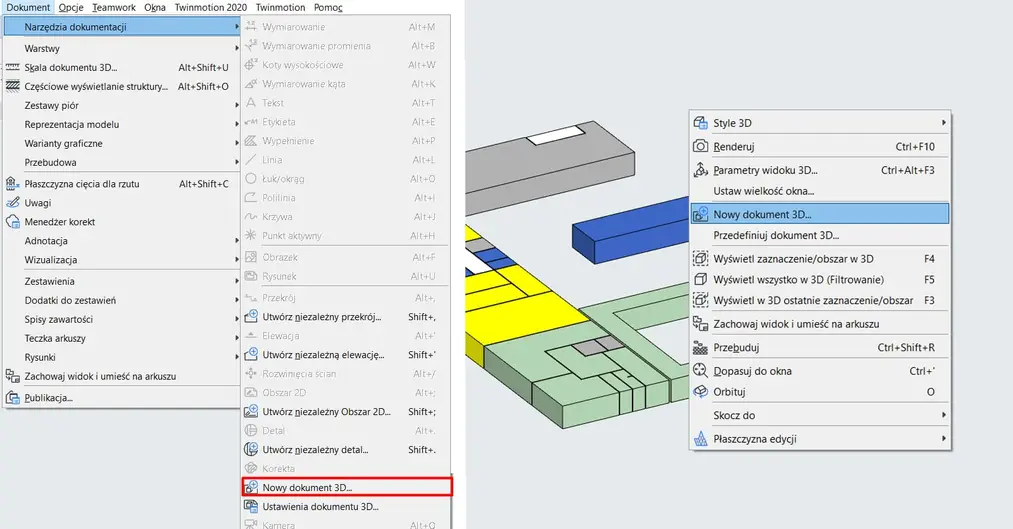This screenshot has height=529, width=1013.
Task: Click the Orbituj icon
Action: [x=700, y=391]
